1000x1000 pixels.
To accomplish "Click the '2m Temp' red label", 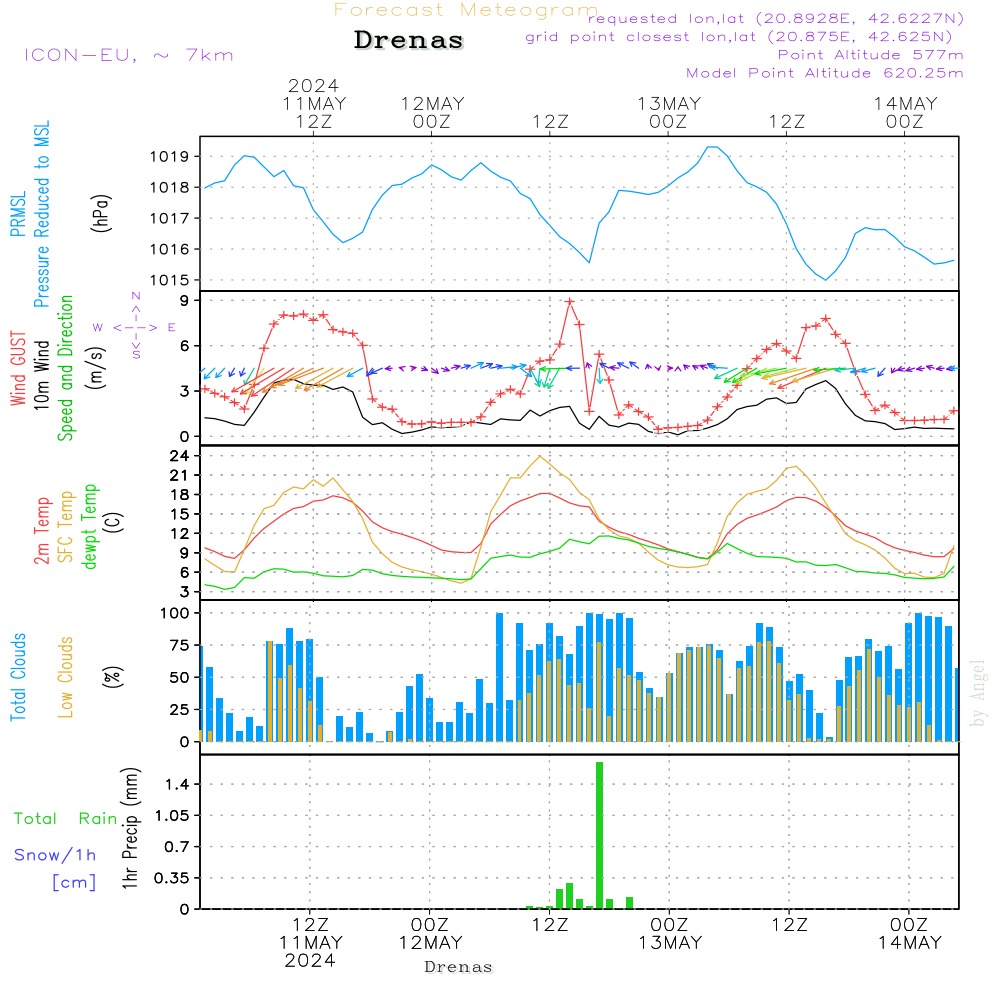I will click(x=41, y=531).
